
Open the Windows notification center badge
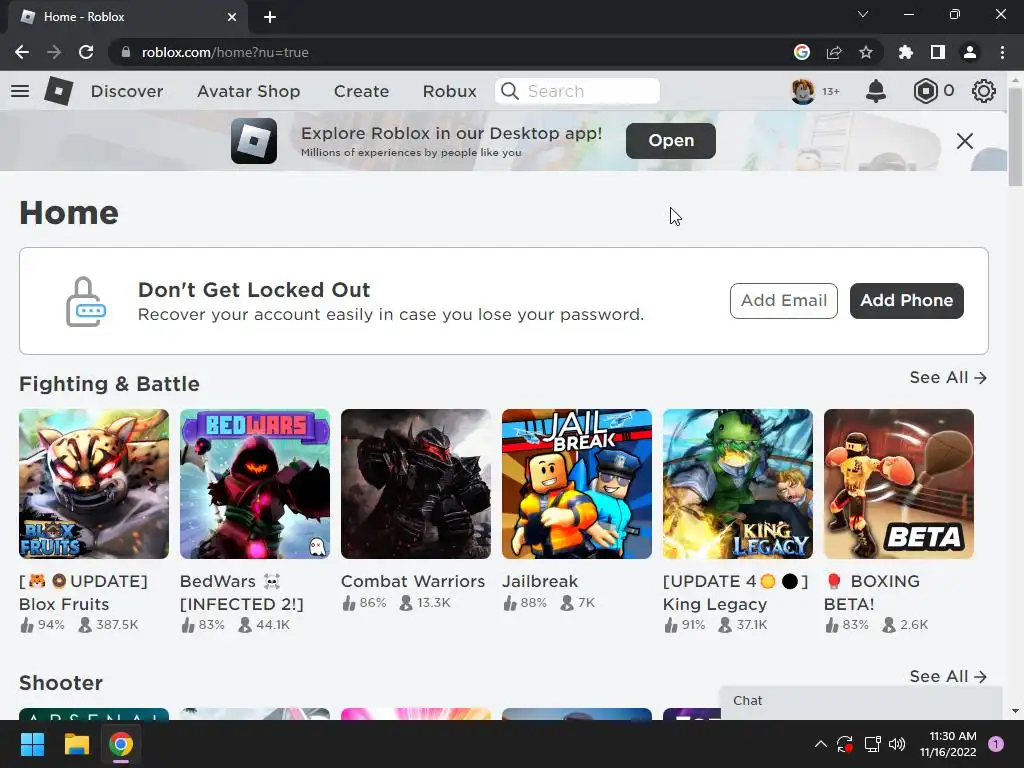[996, 744]
